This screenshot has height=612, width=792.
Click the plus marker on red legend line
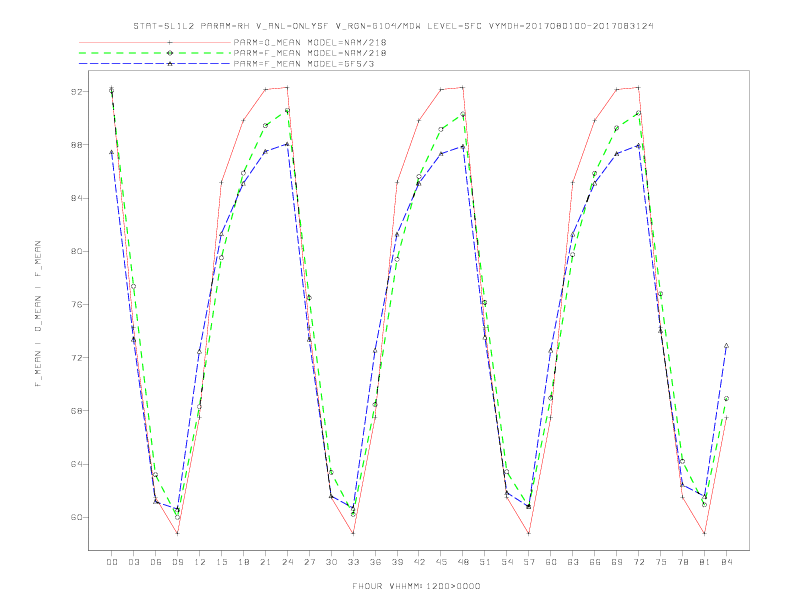170,42
